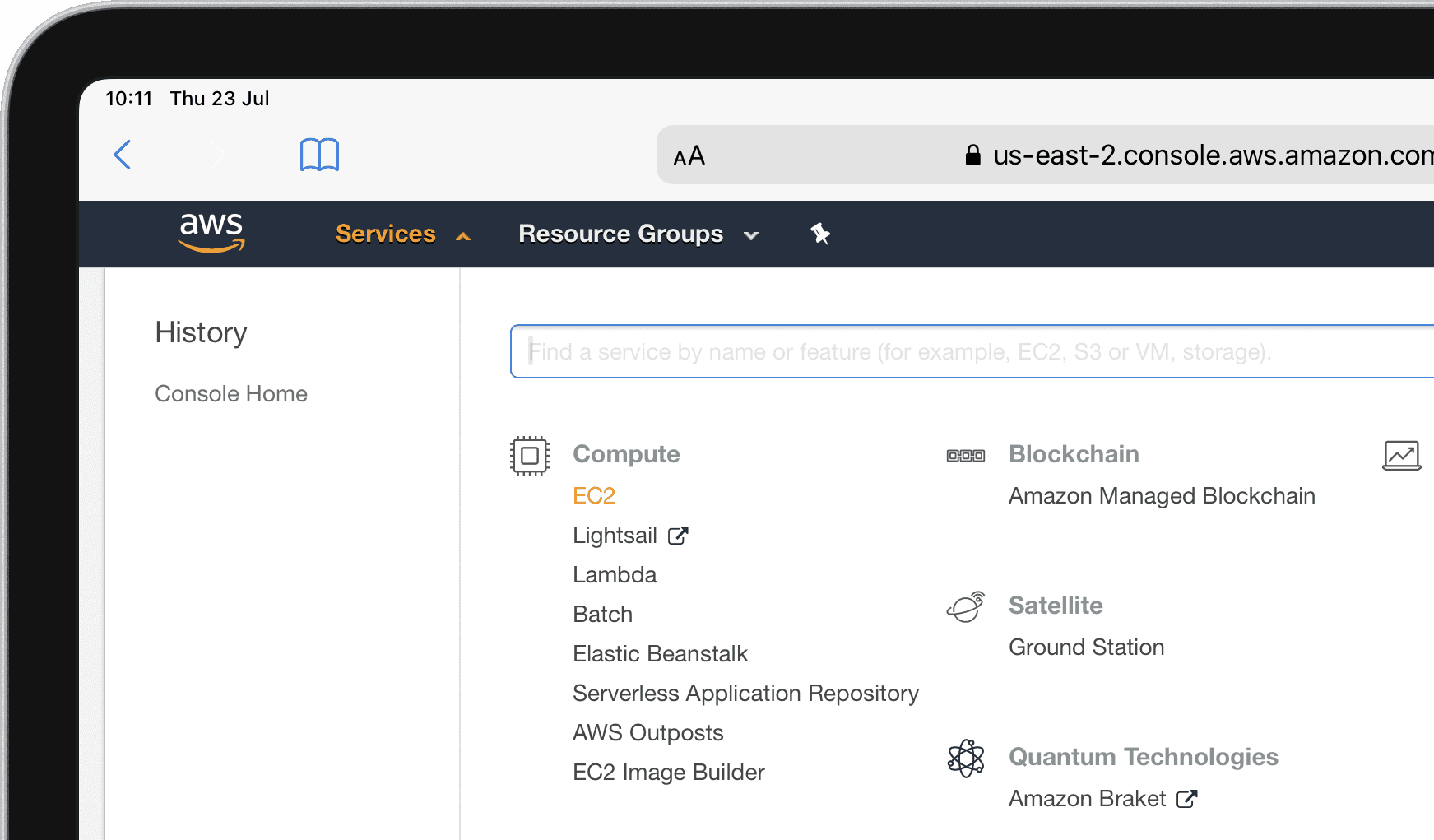The width and height of the screenshot is (1434, 840).
Task: Open Amazon Braket service
Action: 1087,799
